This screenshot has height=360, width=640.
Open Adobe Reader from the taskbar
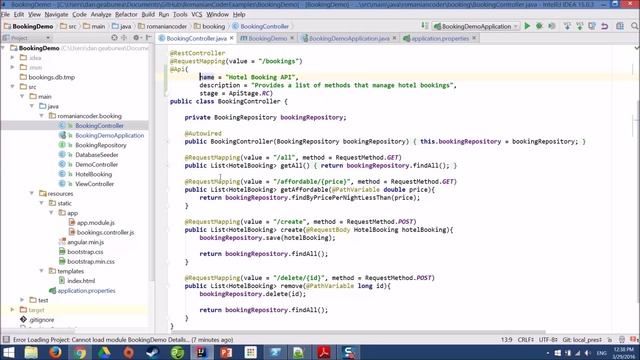coord(324,352)
